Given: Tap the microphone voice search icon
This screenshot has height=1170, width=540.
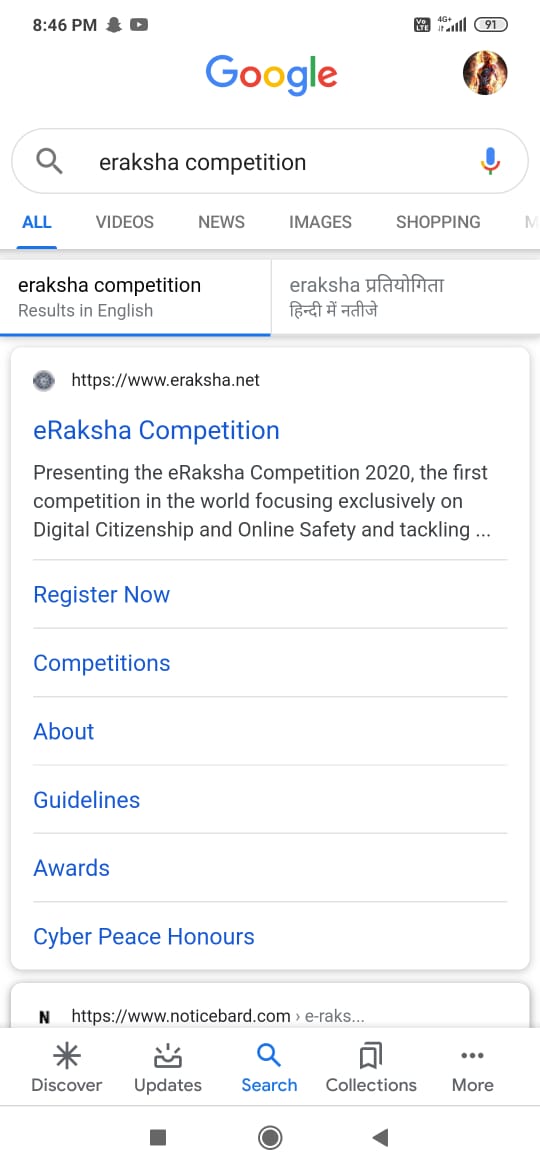Looking at the screenshot, I should coord(489,161).
